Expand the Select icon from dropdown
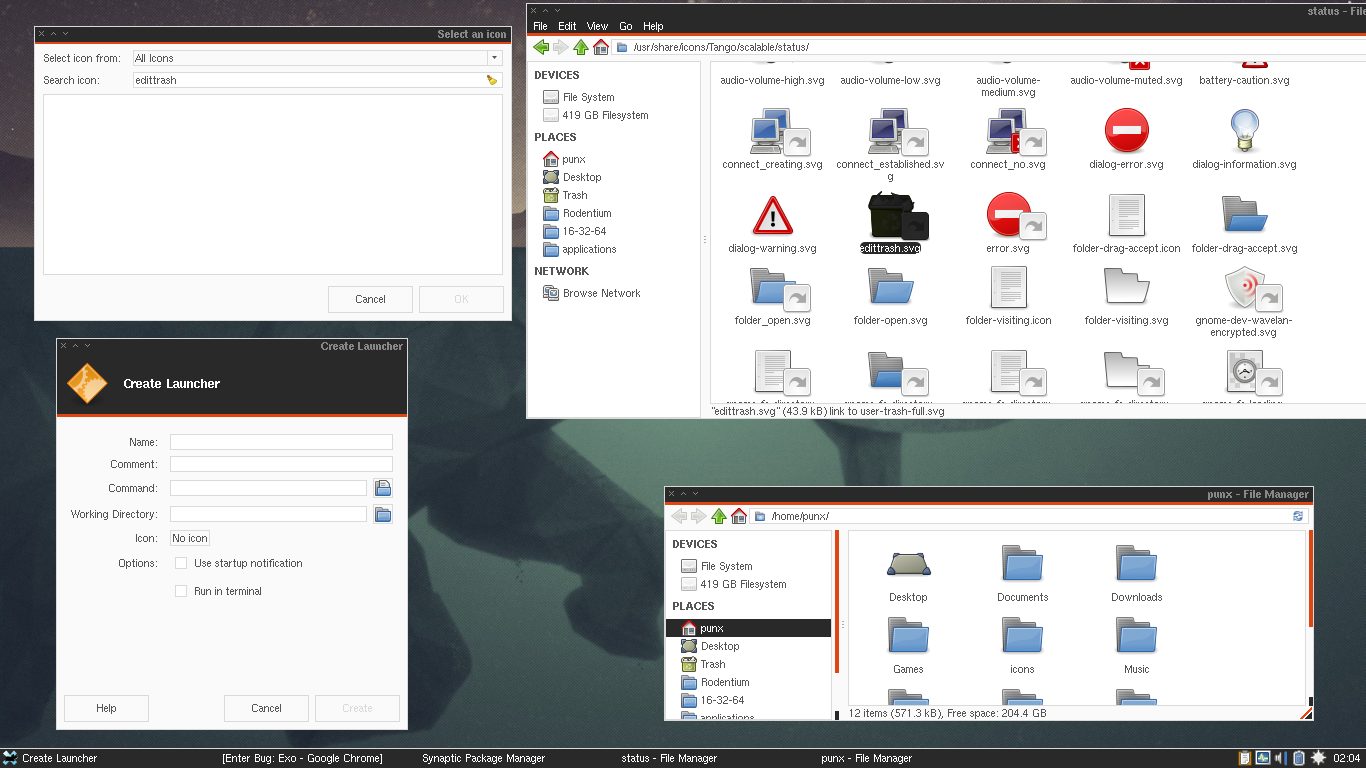 [x=494, y=58]
